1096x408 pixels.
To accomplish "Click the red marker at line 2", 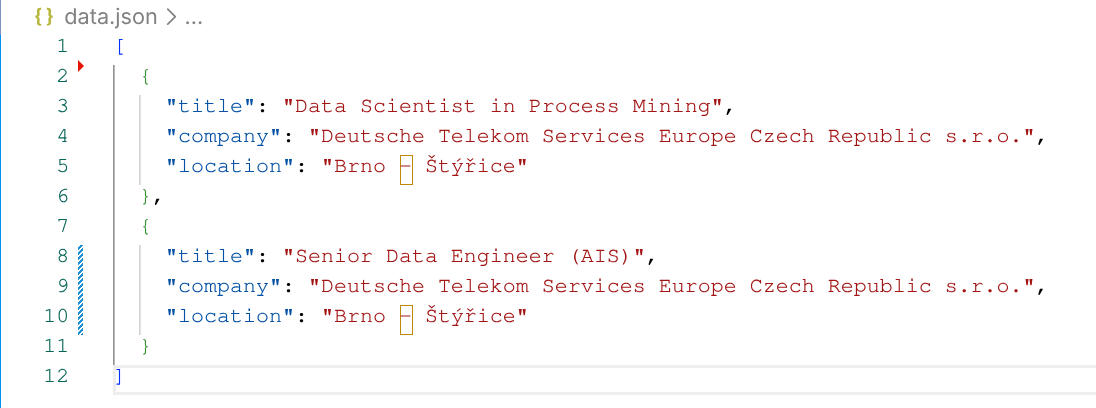I will coord(80,67).
